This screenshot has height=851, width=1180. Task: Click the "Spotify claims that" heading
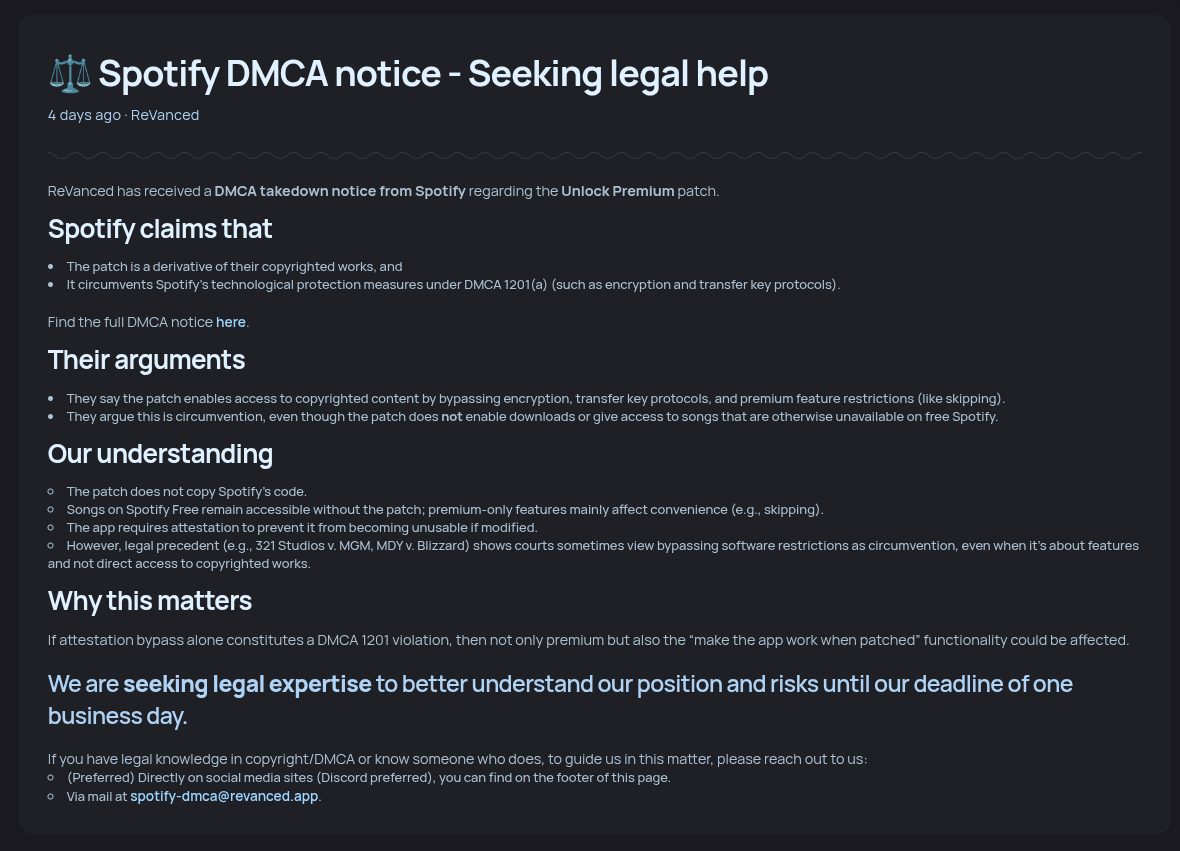pyautogui.click(x=160, y=229)
